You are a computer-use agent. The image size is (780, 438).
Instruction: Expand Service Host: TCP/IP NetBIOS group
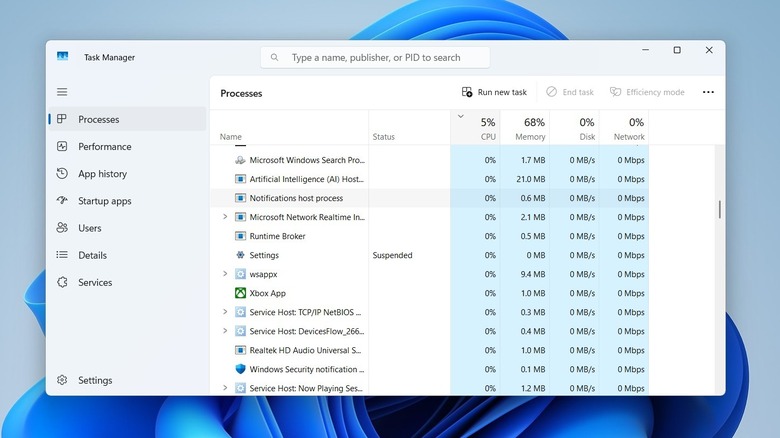(x=225, y=312)
